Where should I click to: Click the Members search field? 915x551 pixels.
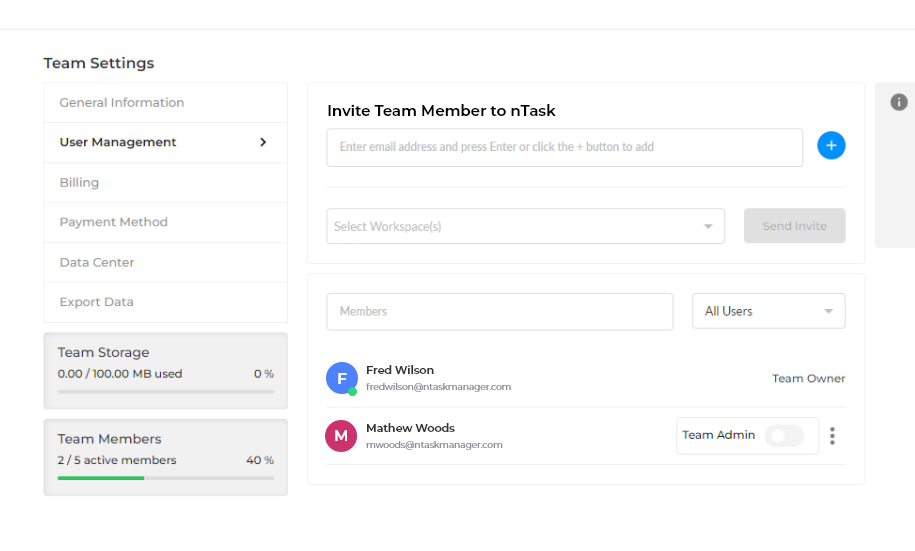[499, 311]
